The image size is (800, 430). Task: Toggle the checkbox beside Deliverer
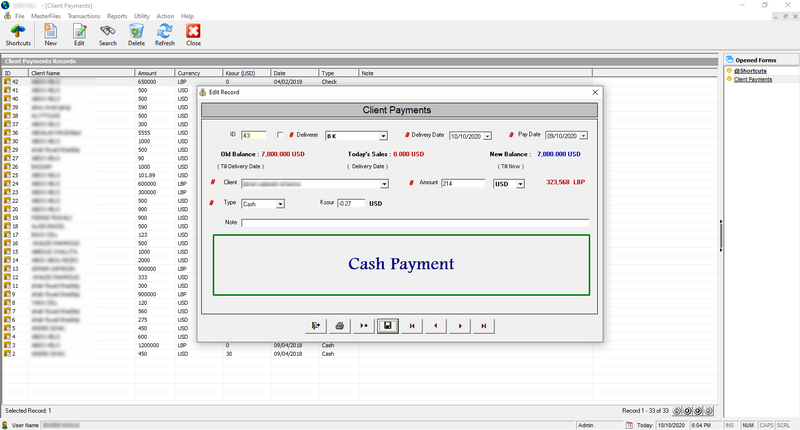pos(280,135)
